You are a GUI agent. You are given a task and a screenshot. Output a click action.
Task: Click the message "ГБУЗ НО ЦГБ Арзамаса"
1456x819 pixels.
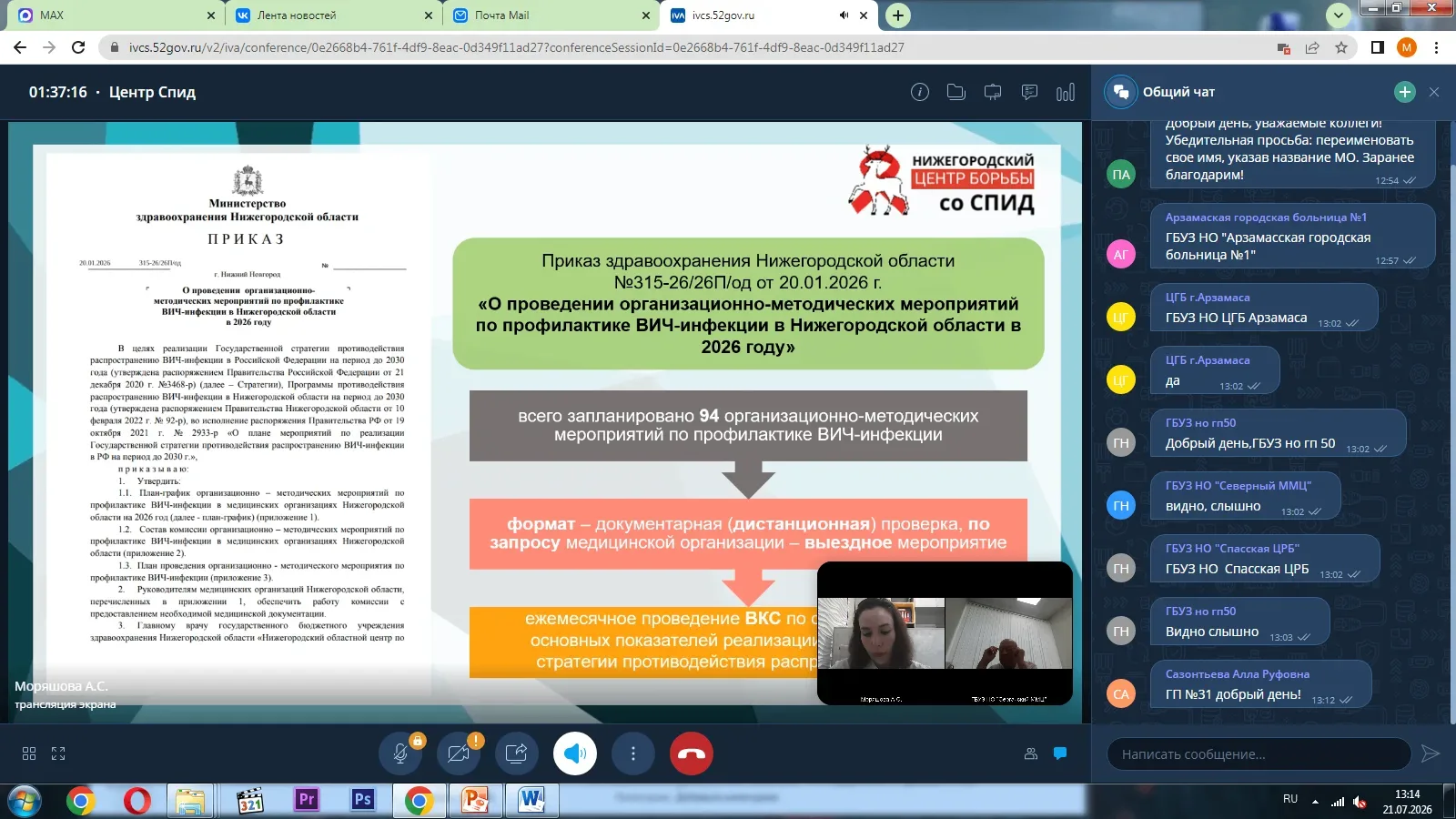tap(1236, 318)
